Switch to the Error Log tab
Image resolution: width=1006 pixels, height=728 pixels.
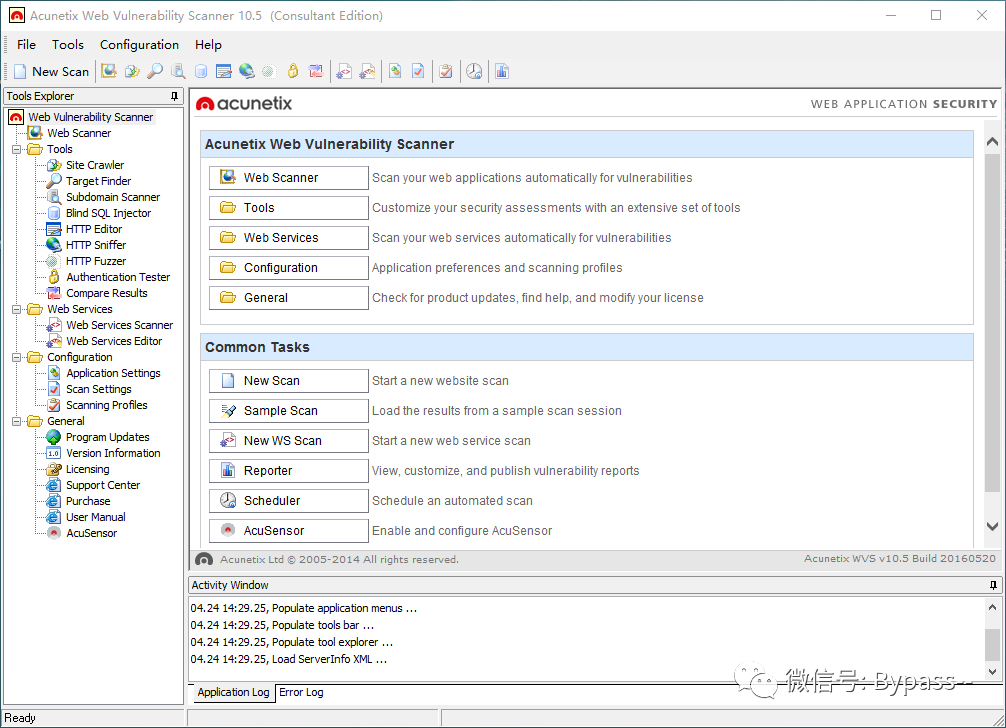(301, 693)
